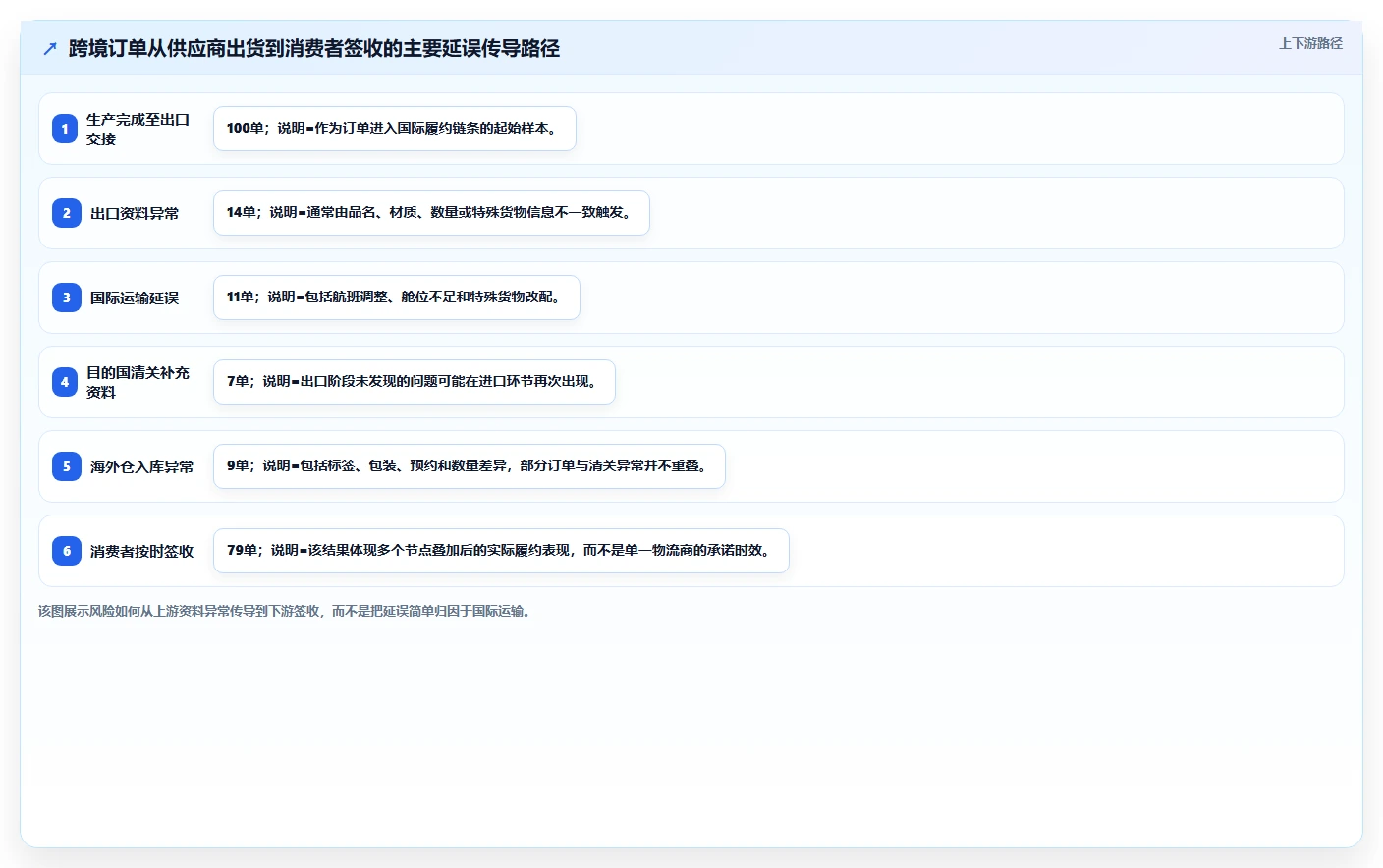
Task: Select the 消费者按时签收 step label
Action: (x=142, y=551)
